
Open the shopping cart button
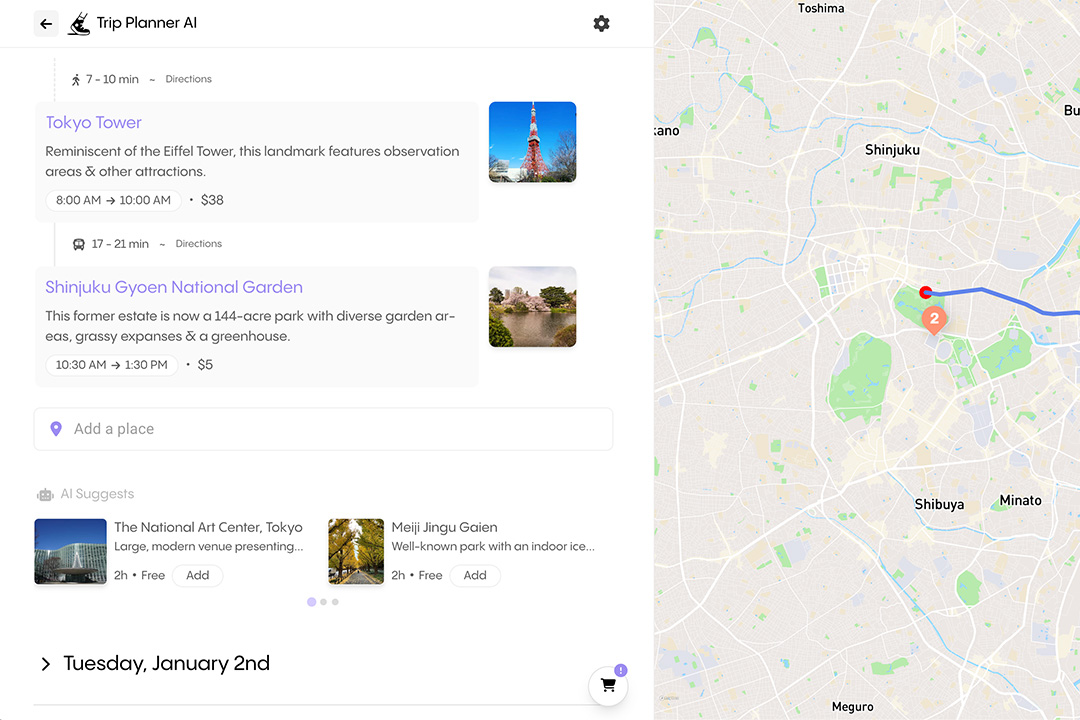[608, 686]
